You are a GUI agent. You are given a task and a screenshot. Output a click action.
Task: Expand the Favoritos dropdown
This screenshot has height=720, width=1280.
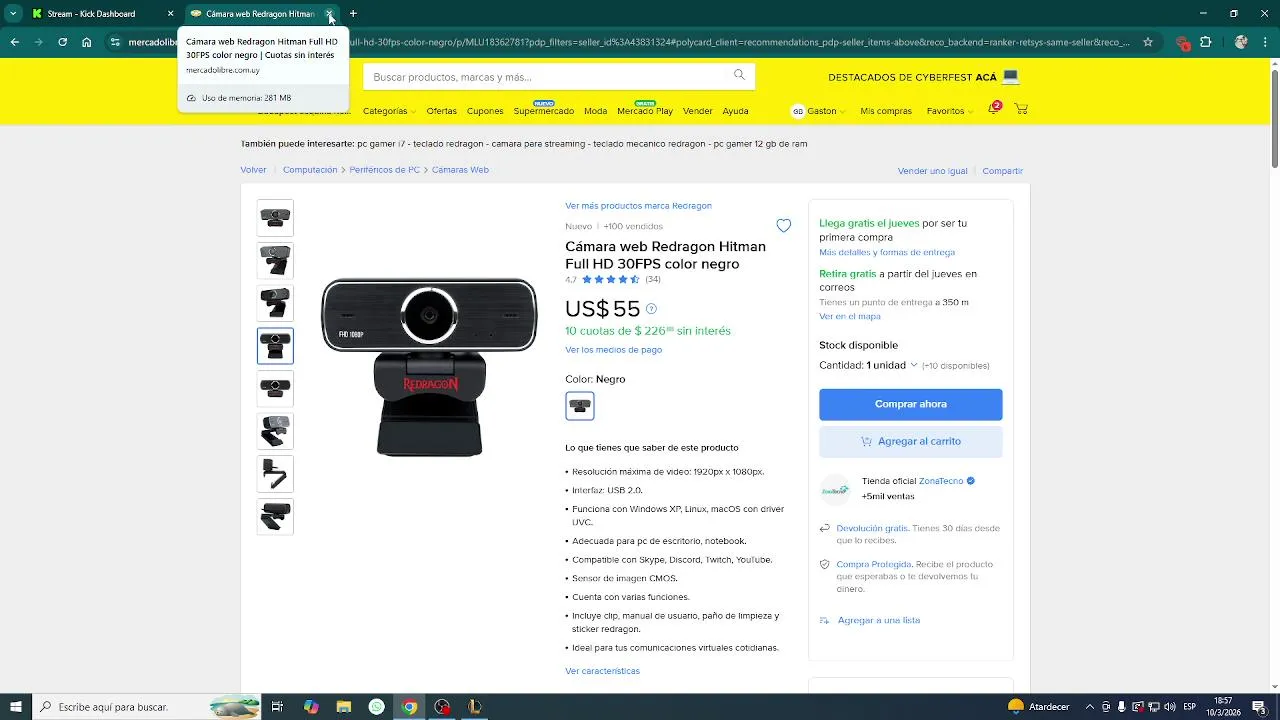tap(949, 111)
